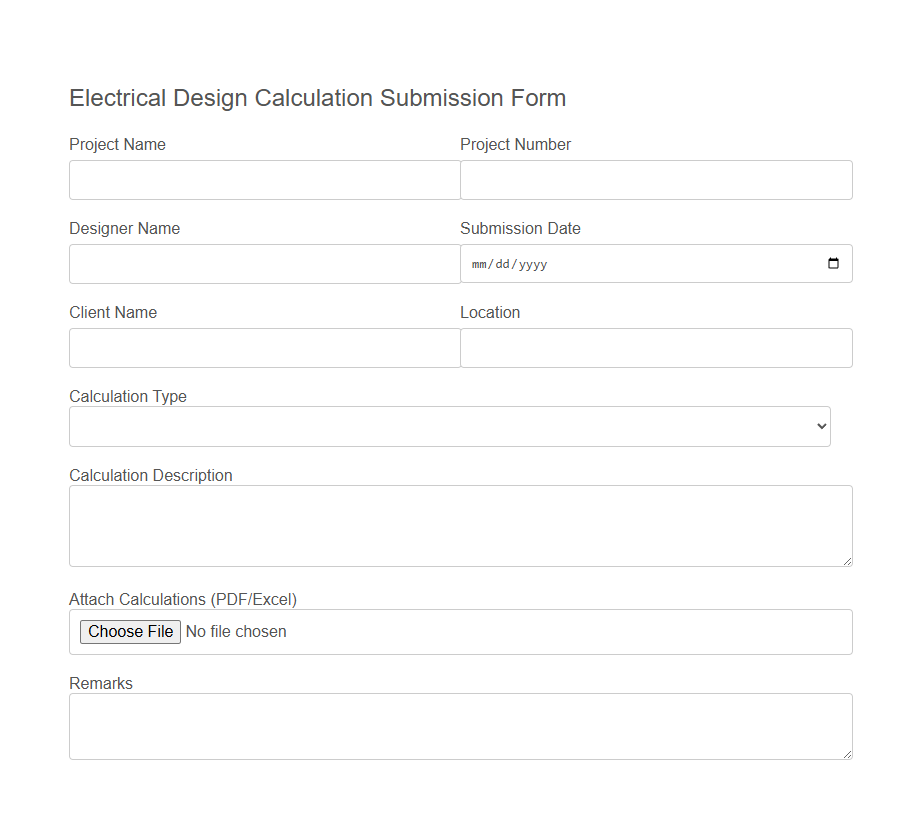Click the dd segment of the date field
Viewport: 900px width, 828px height.
click(x=503, y=264)
